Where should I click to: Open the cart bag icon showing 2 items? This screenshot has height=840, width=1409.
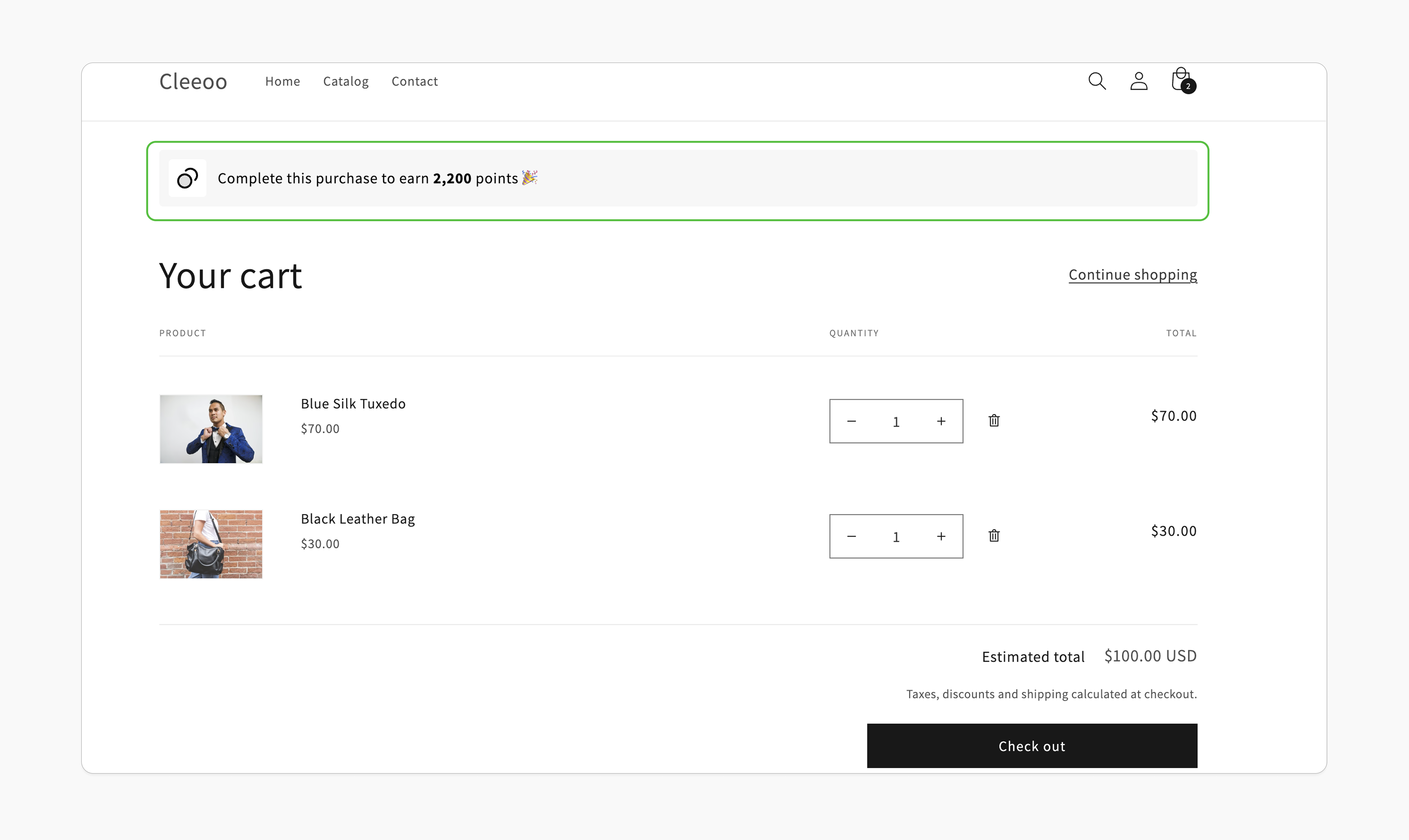pos(1180,79)
